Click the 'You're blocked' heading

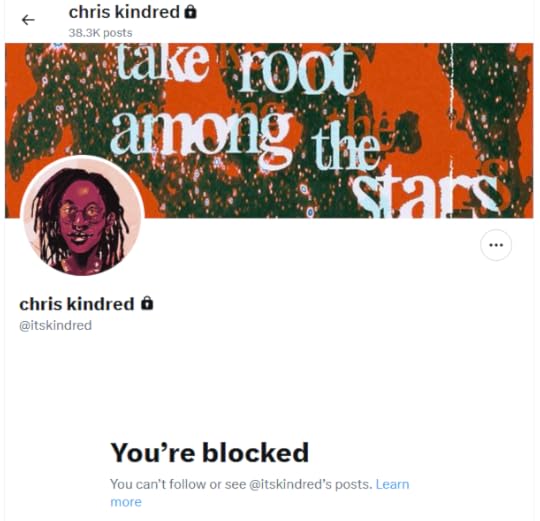coord(209,452)
